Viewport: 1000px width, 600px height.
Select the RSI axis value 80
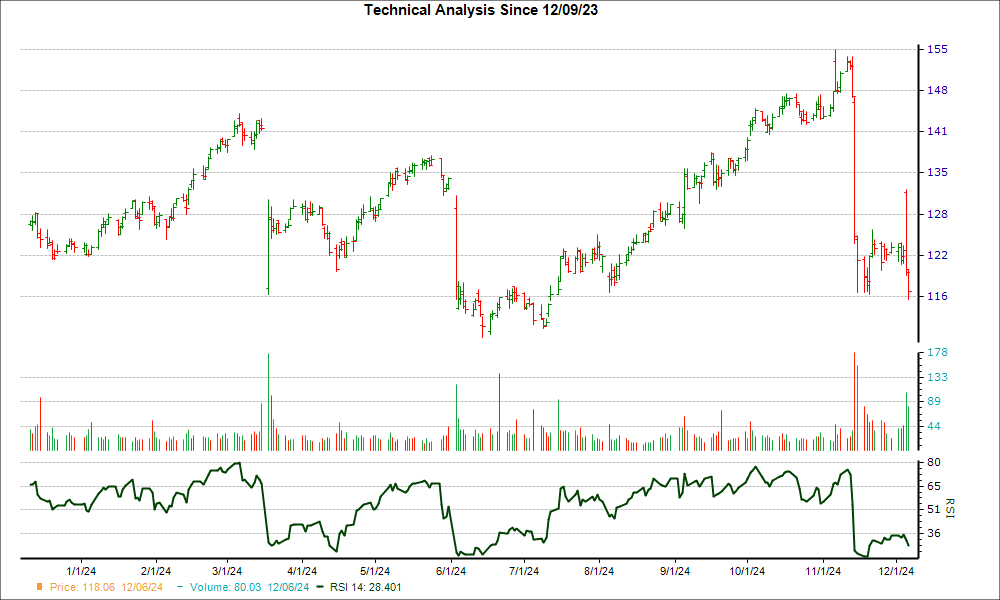click(934, 462)
